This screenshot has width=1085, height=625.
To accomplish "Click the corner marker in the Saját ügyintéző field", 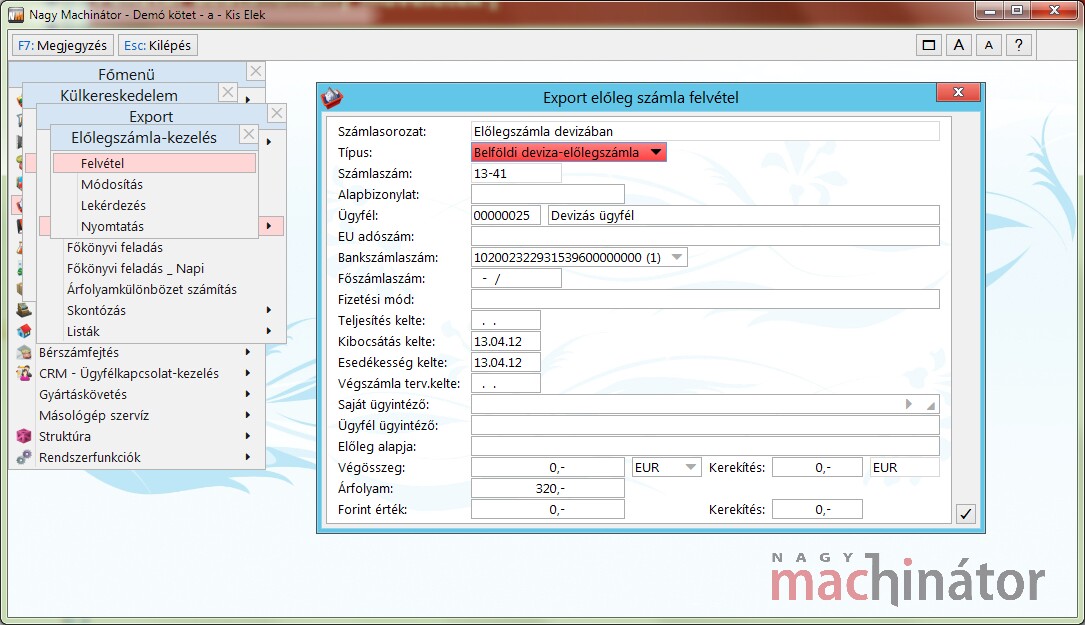I will (x=931, y=406).
